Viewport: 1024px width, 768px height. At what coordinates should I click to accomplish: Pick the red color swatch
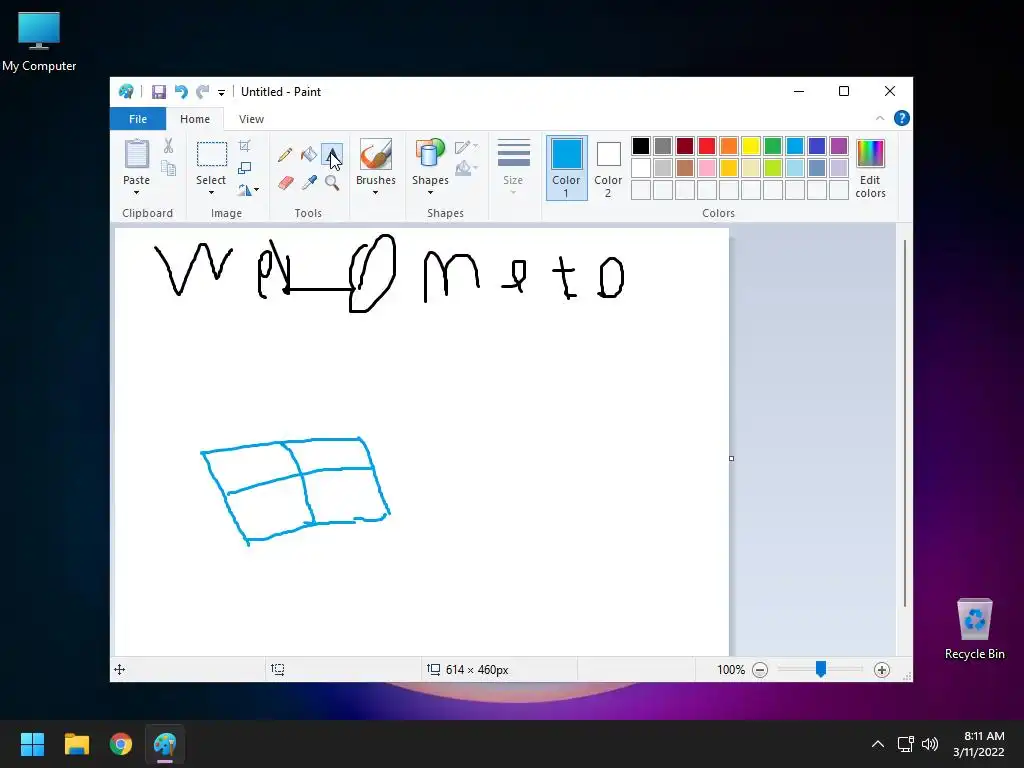click(707, 146)
